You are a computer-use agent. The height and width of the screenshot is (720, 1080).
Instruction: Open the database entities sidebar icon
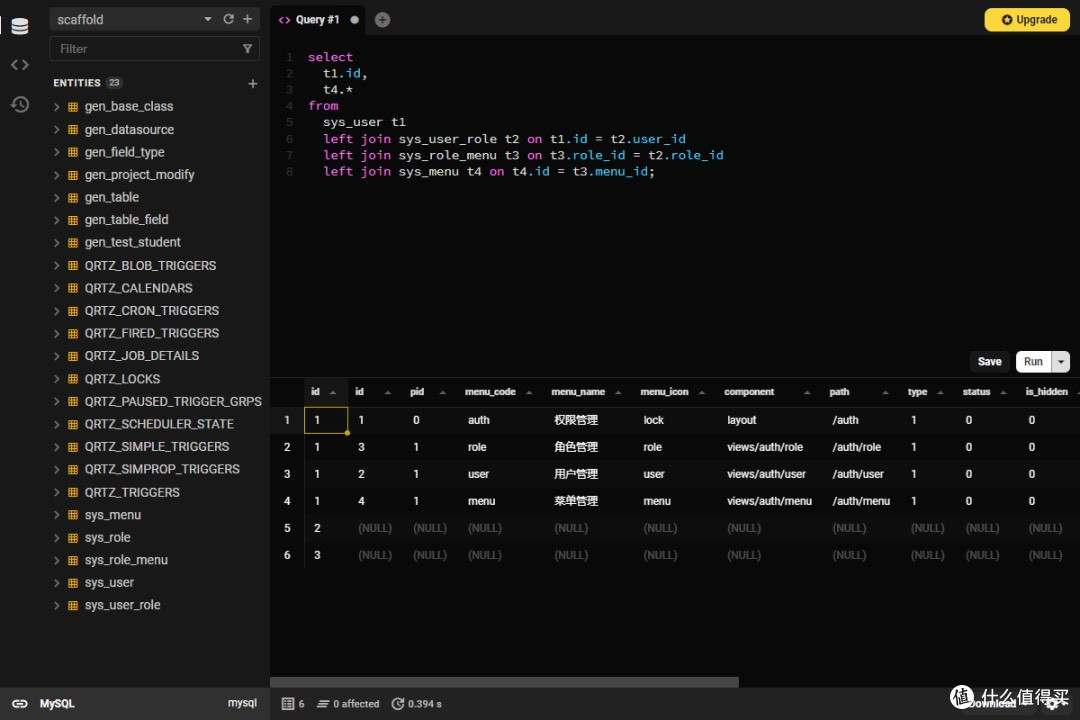19,26
